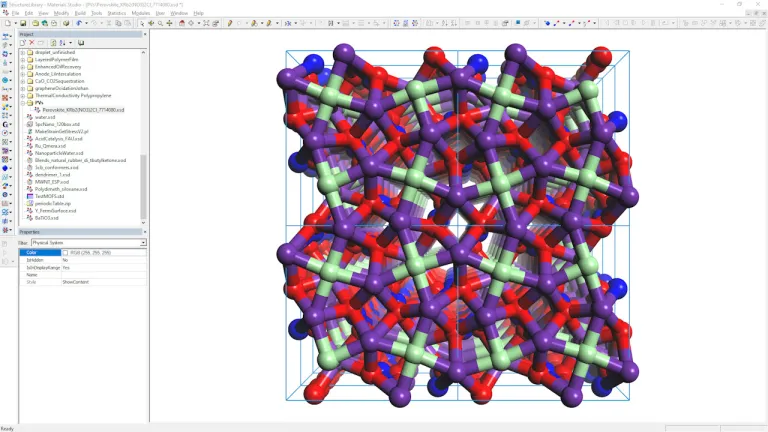
Task: Select the Translate move-arrows tool
Action: [169, 22]
